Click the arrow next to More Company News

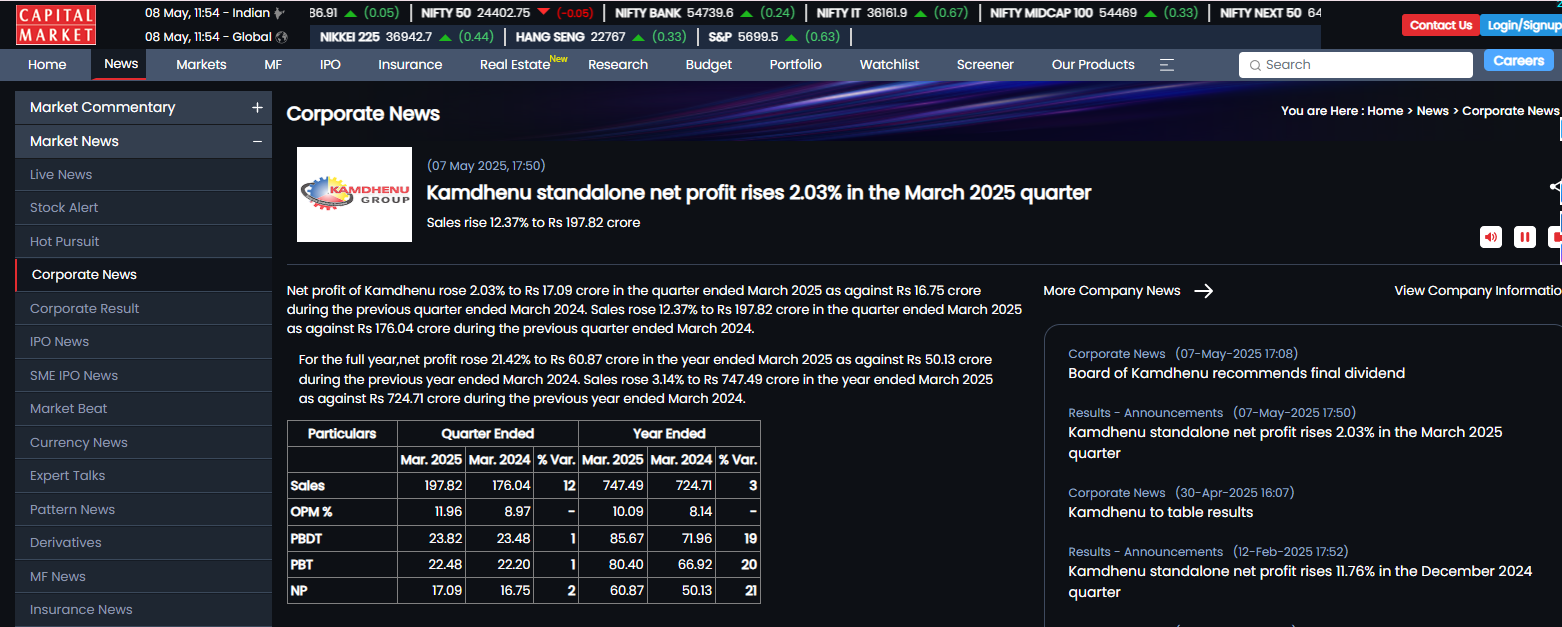[x=1204, y=291]
